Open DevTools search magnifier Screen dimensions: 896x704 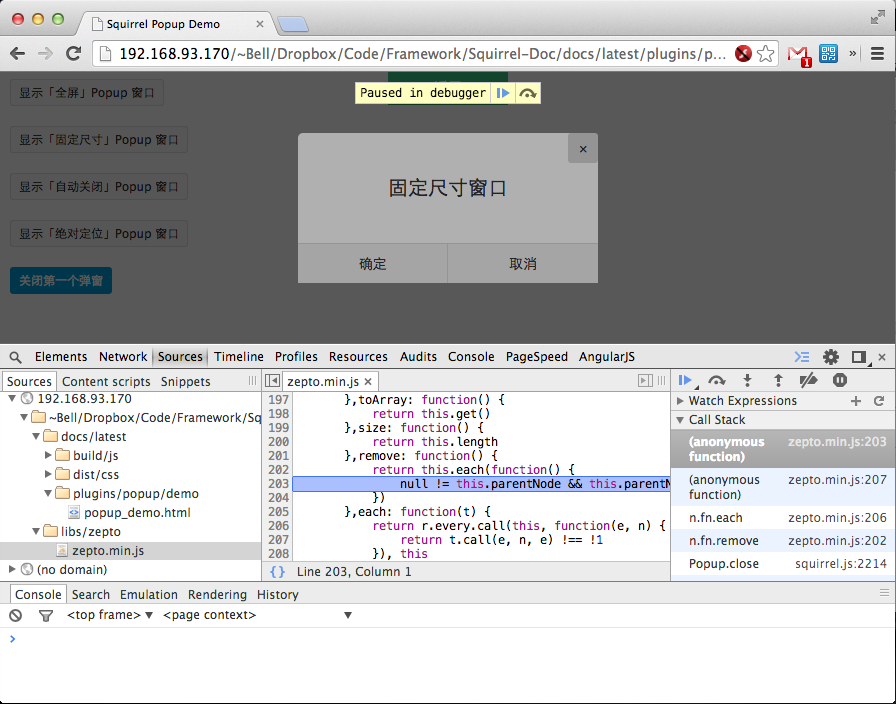click(x=15, y=357)
